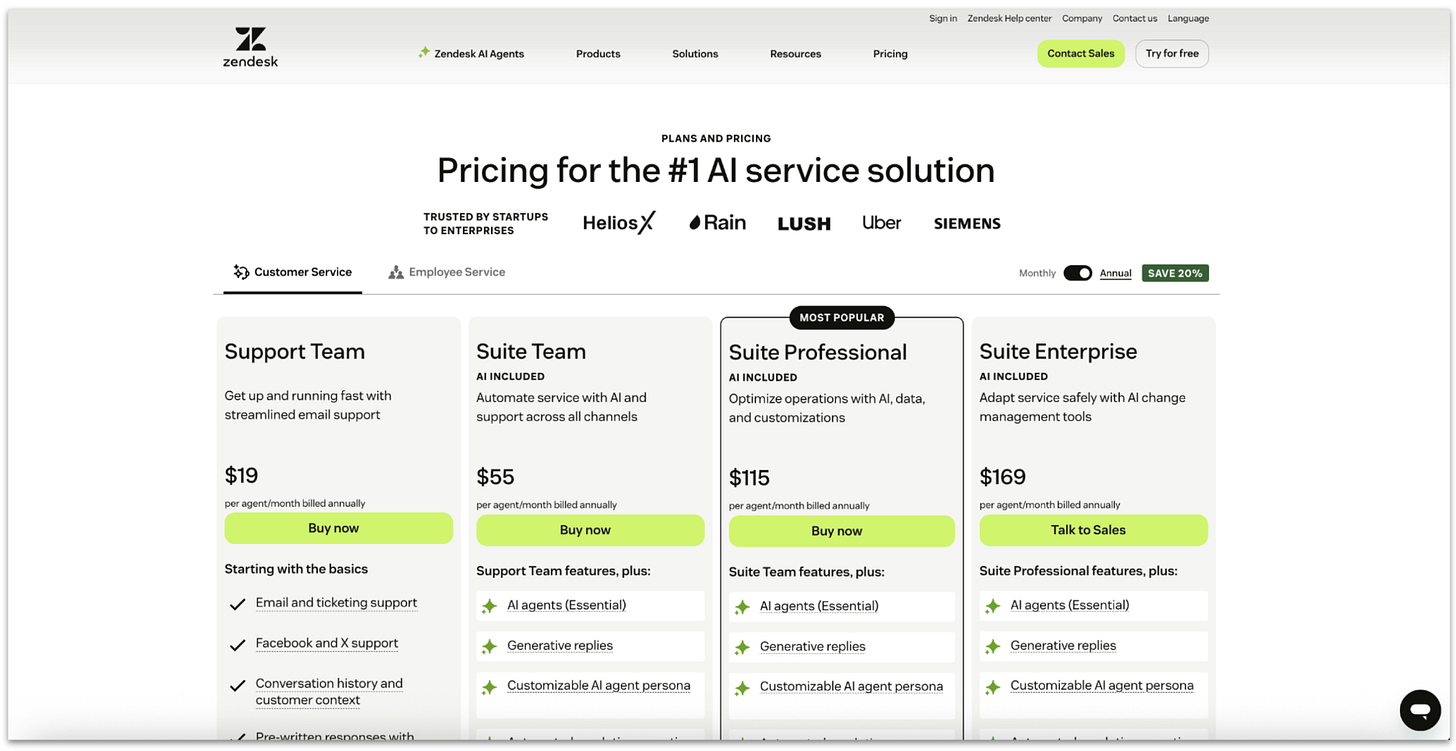Click checkmark beside Facebook and X support
This screenshot has width=1456, height=751.
pyautogui.click(x=237, y=645)
